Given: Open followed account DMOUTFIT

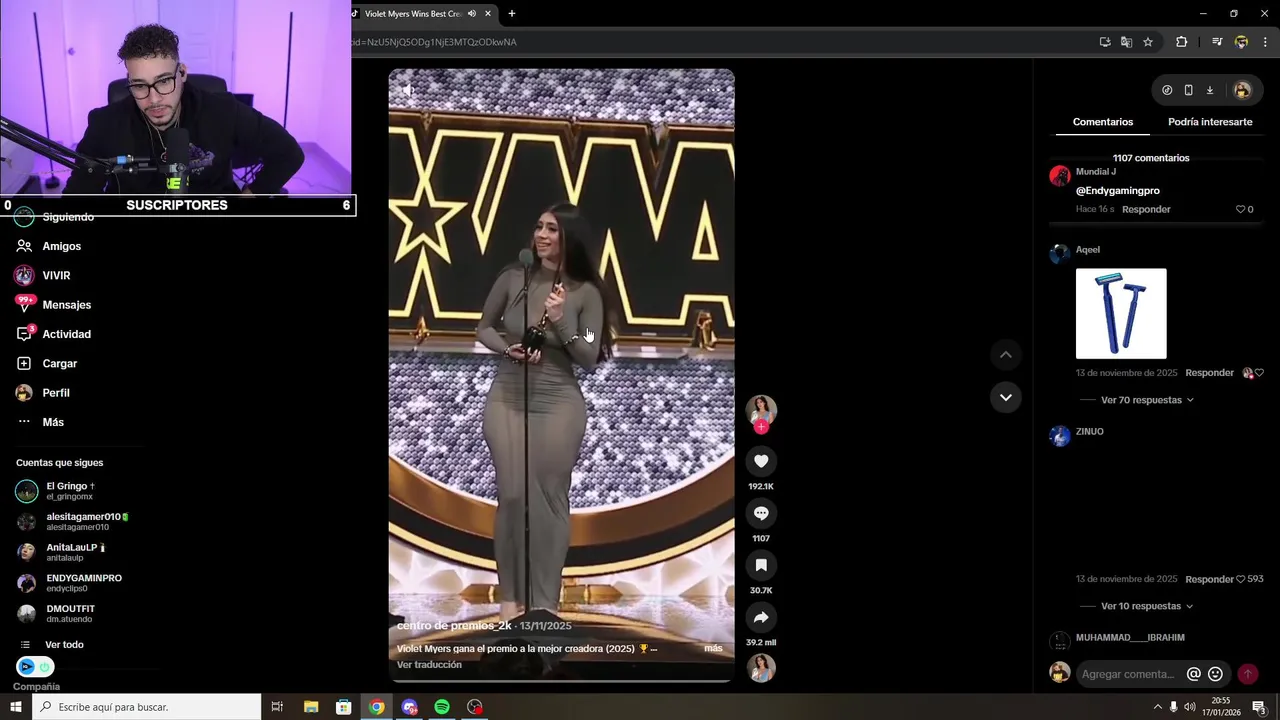Looking at the screenshot, I should point(56,613).
